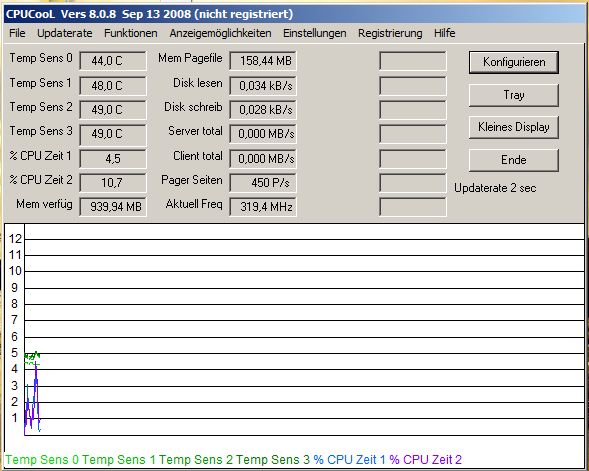The width and height of the screenshot is (589, 471).
Task: Click % CPU Zeit 1 in graph legend
Action: [349, 459]
